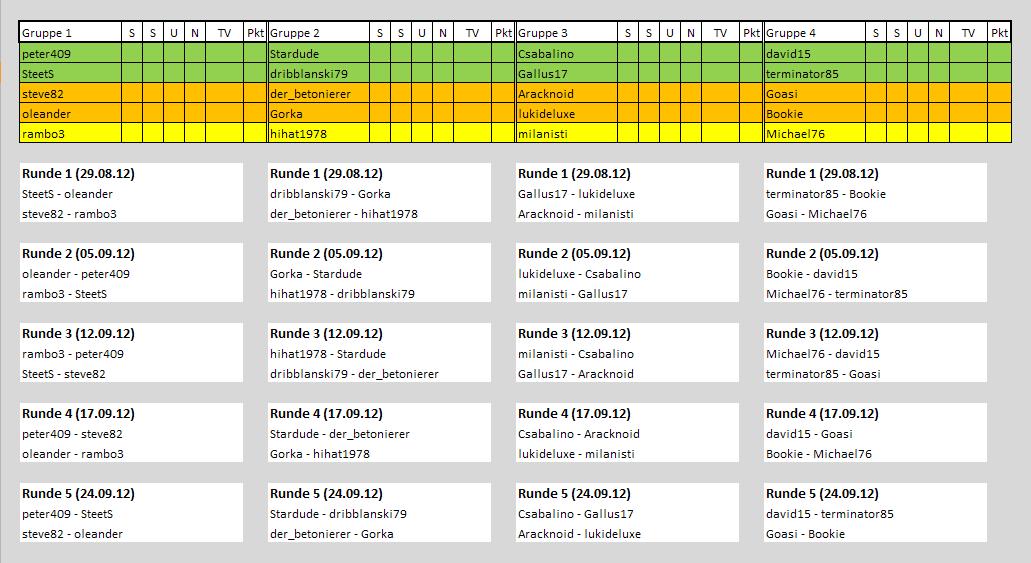Select the match Gallus17 - Aracknoid
Viewport: 1031px width, 563px height.
(x=575, y=374)
